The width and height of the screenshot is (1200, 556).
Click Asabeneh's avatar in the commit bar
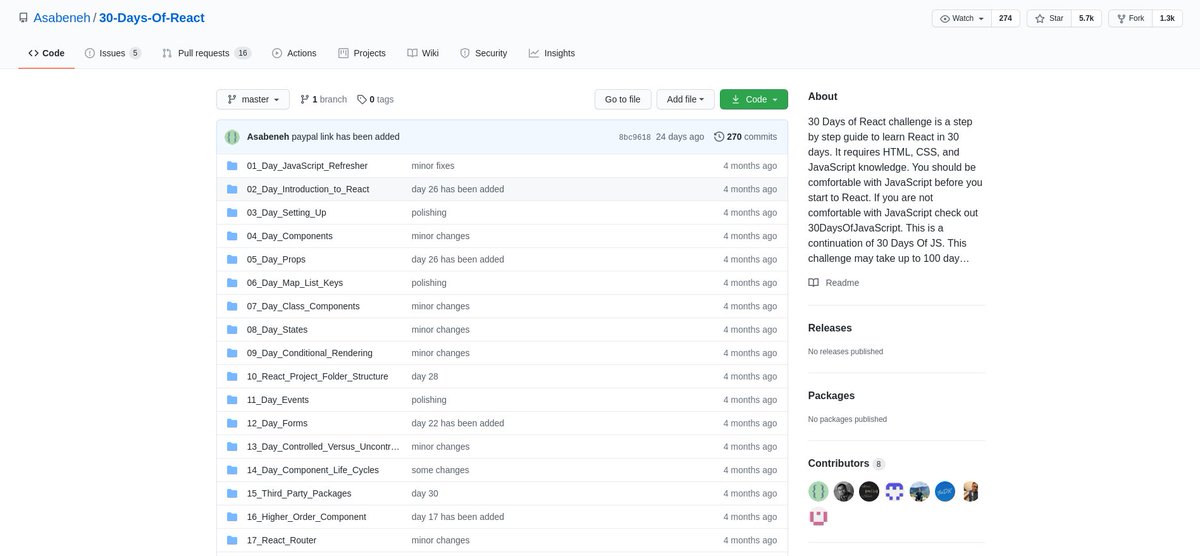click(x=232, y=136)
